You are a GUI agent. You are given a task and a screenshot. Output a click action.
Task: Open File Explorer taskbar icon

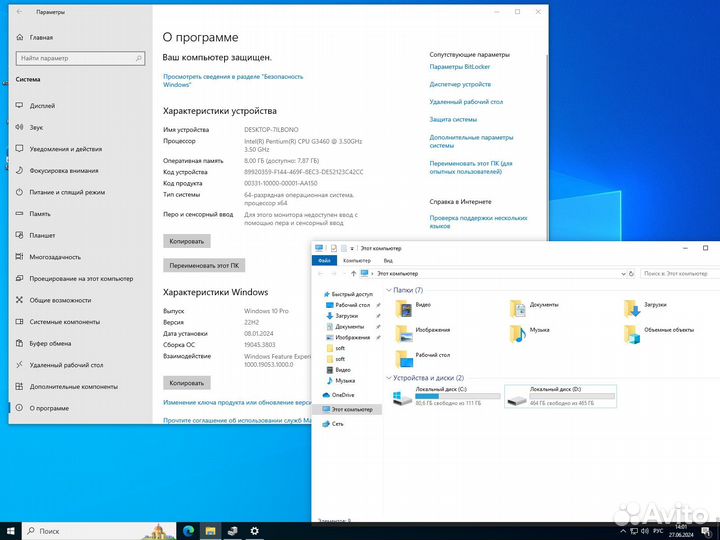pyautogui.click(x=210, y=531)
